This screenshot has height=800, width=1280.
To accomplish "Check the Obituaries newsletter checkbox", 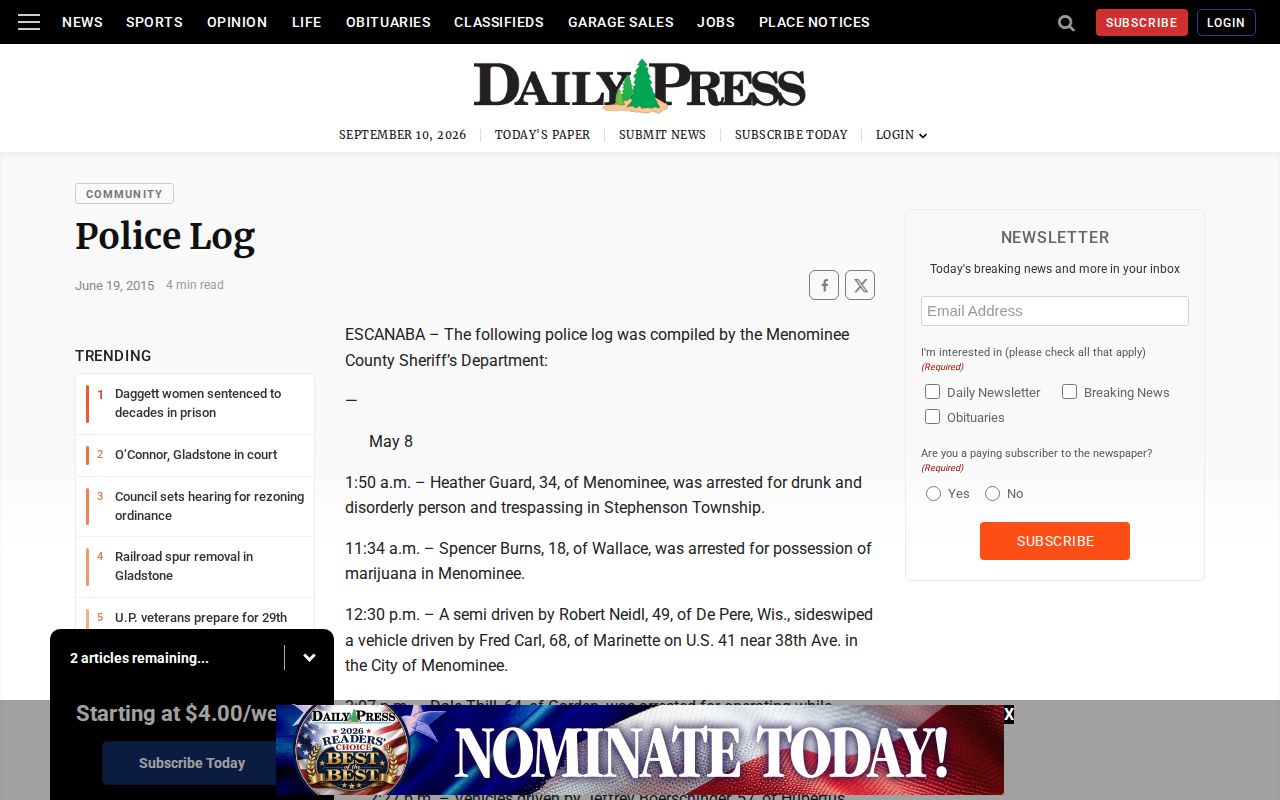I will (x=933, y=417).
